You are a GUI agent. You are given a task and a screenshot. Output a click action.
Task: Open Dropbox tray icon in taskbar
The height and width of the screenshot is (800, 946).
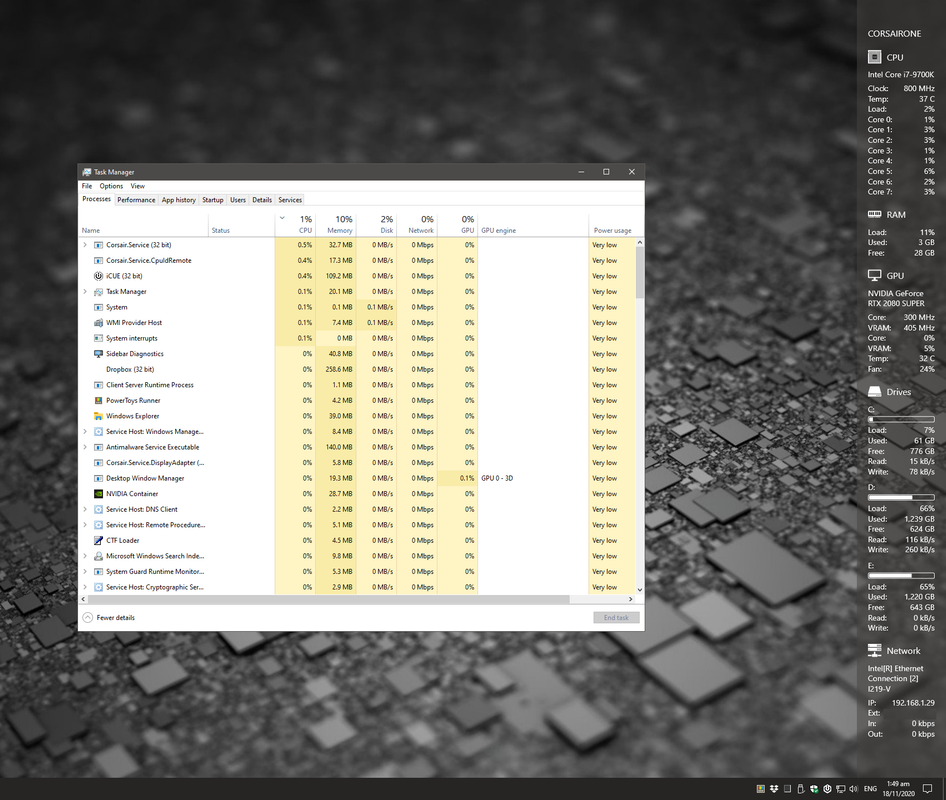click(774, 789)
